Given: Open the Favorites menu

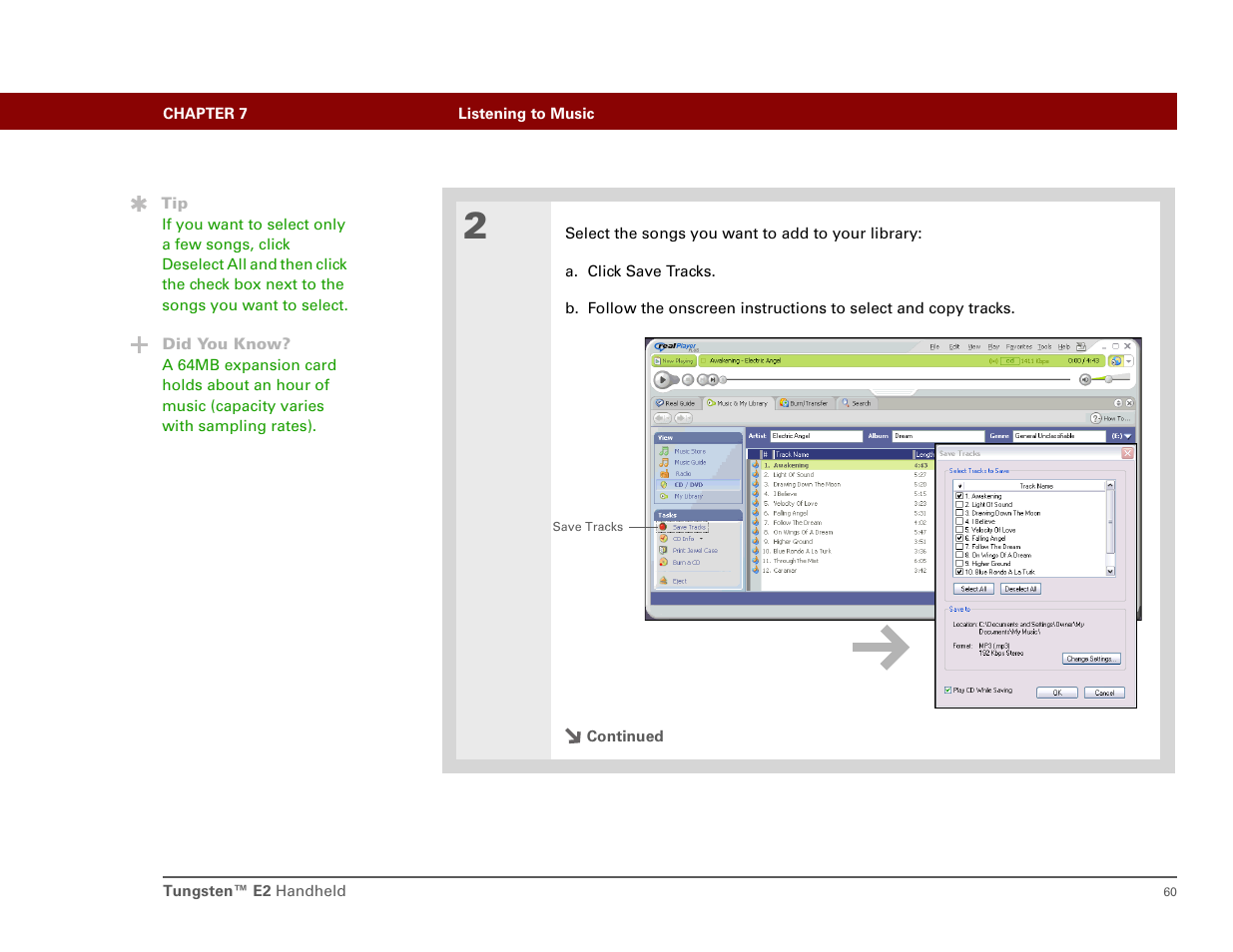Looking at the screenshot, I should coord(1019,346).
